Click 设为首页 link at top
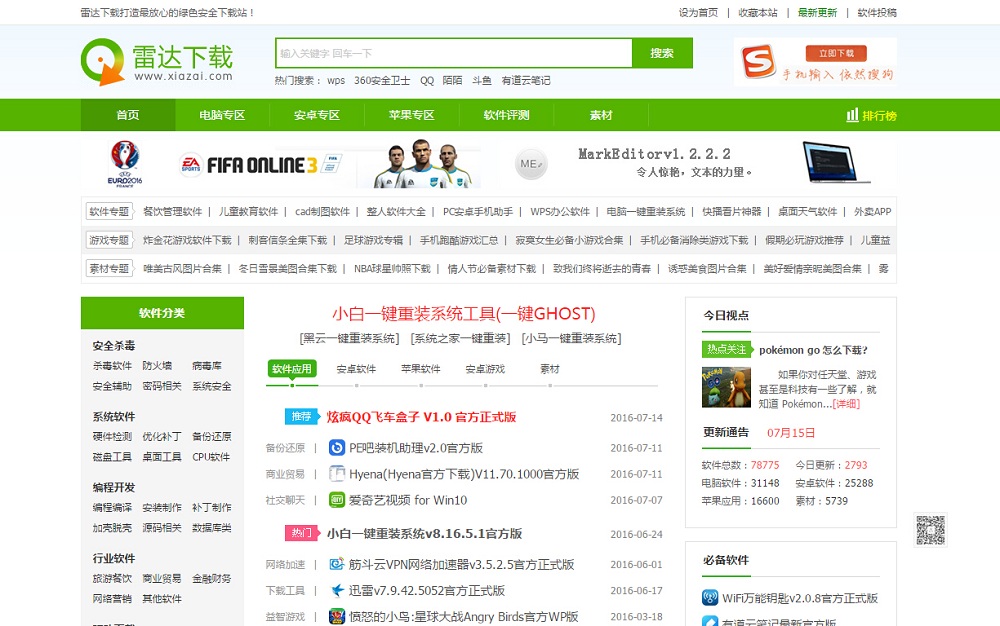This screenshot has width=1000, height=626. [x=698, y=12]
